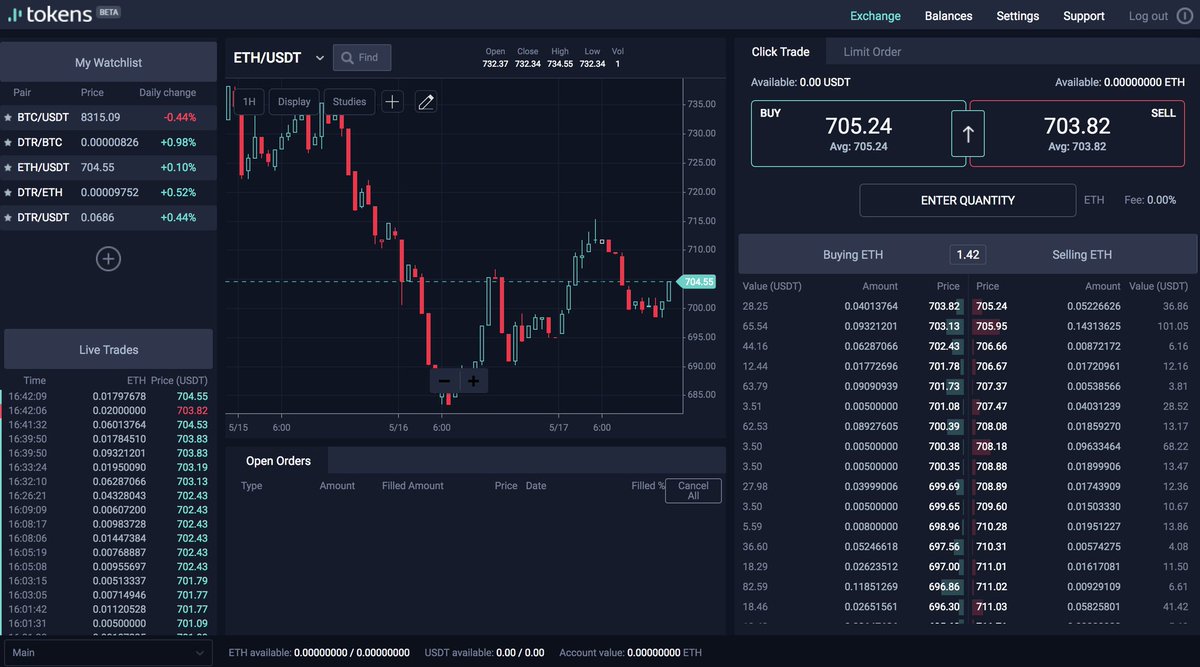This screenshot has width=1200, height=667.
Task: Click the ask amount 0.14313625
Action: [1093, 326]
